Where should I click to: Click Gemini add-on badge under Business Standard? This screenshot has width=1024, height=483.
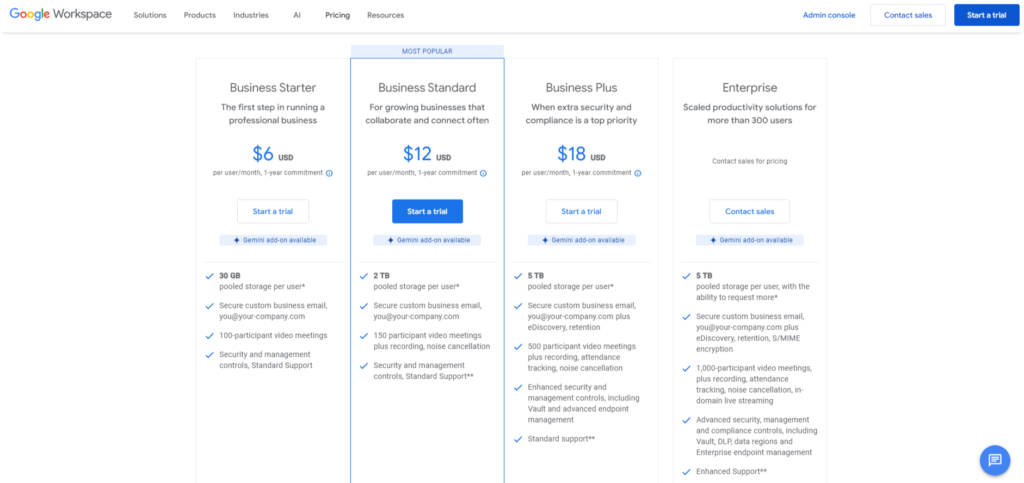coord(427,240)
